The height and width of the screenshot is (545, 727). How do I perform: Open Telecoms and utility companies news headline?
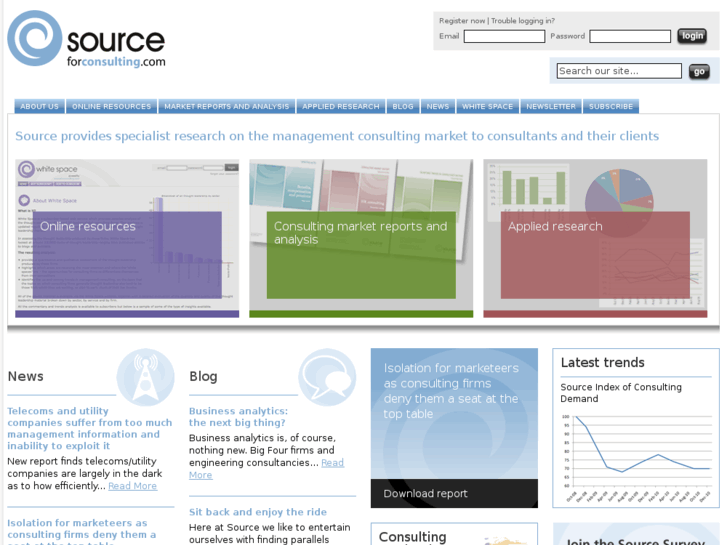click(x=89, y=428)
